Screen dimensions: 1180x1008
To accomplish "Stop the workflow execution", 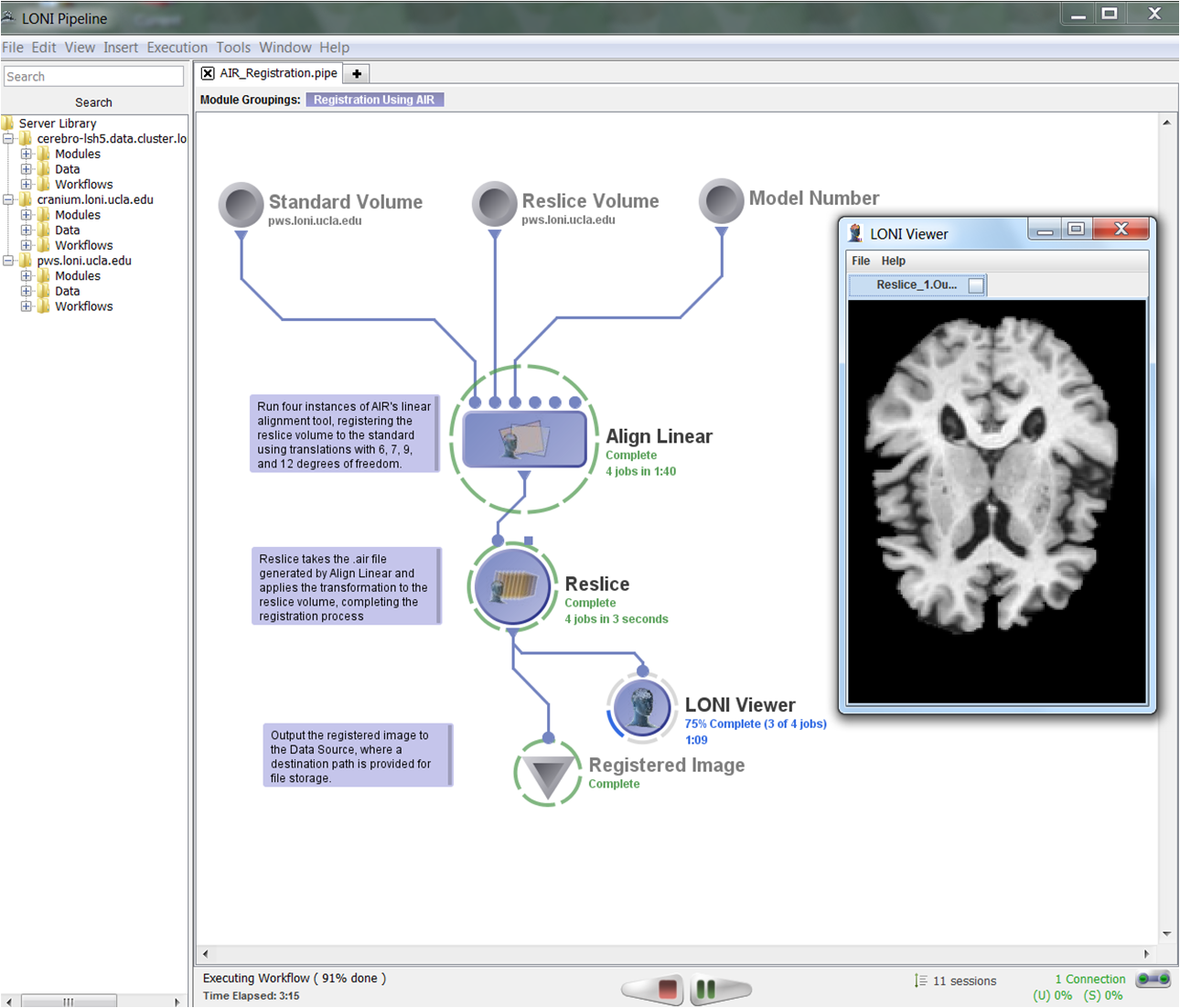I will [667, 989].
